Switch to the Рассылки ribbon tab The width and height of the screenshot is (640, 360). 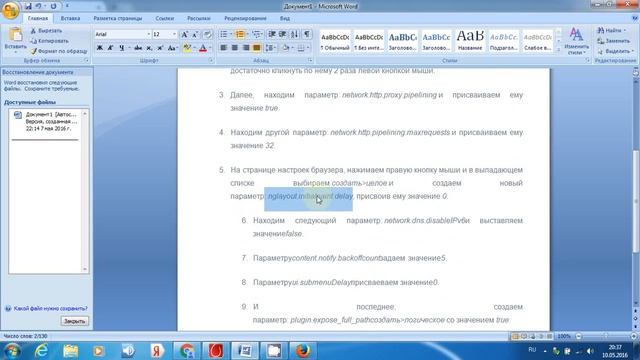pyautogui.click(x=199, y=18)
